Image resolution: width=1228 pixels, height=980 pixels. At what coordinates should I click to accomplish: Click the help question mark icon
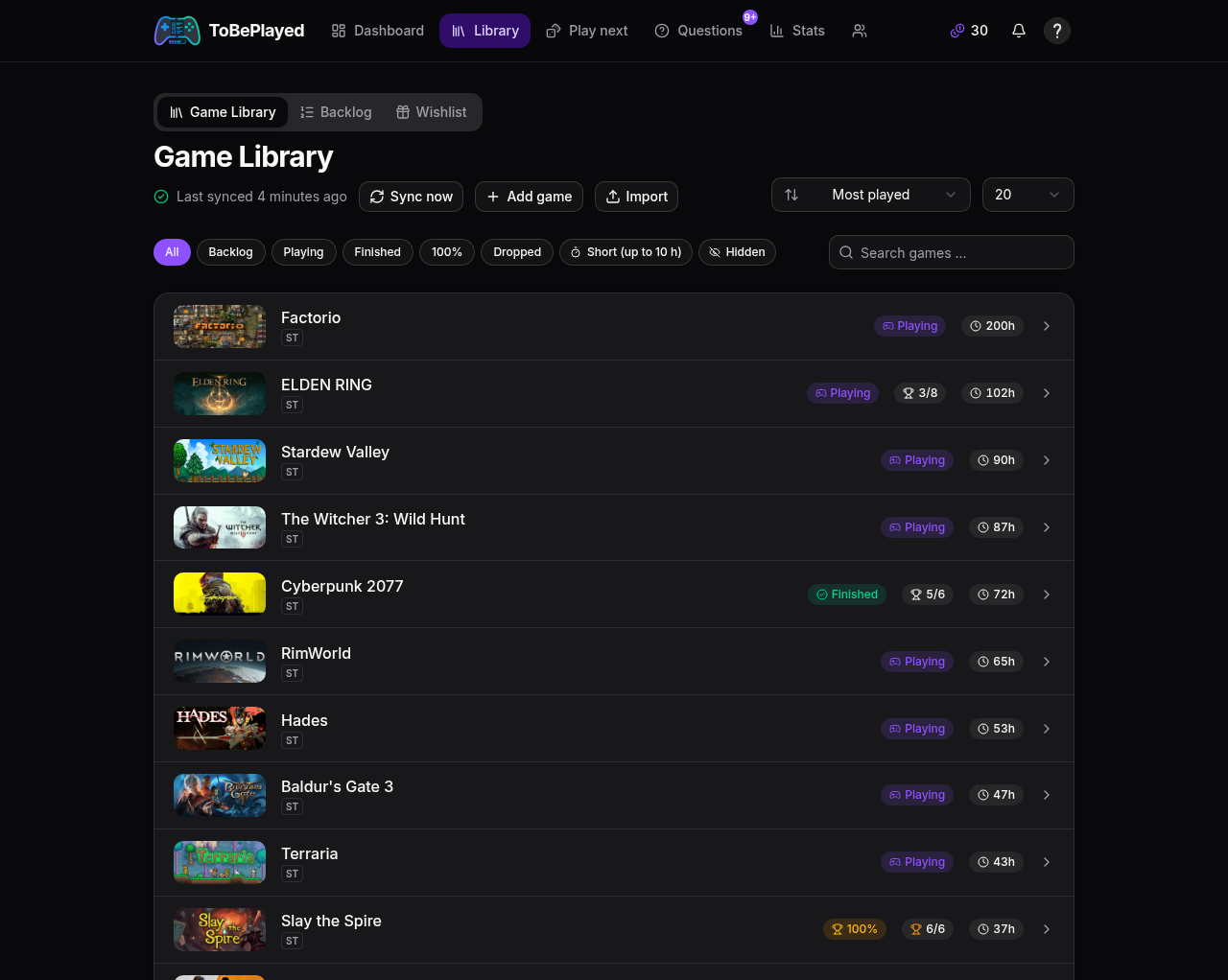(1057, 31)
